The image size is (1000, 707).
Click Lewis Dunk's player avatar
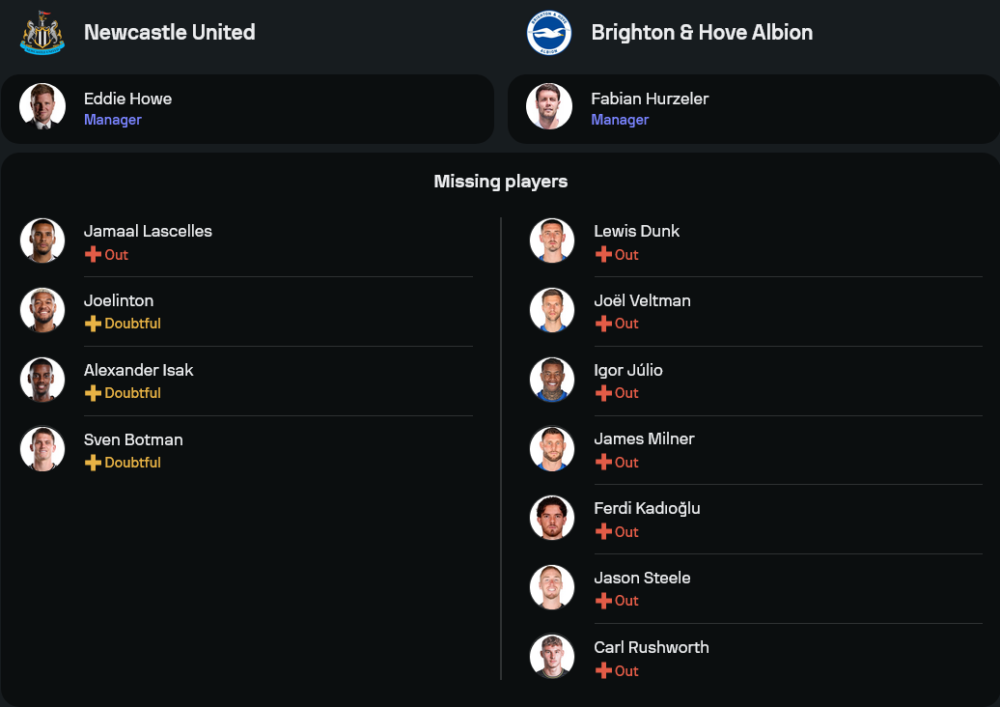(552, 241)
